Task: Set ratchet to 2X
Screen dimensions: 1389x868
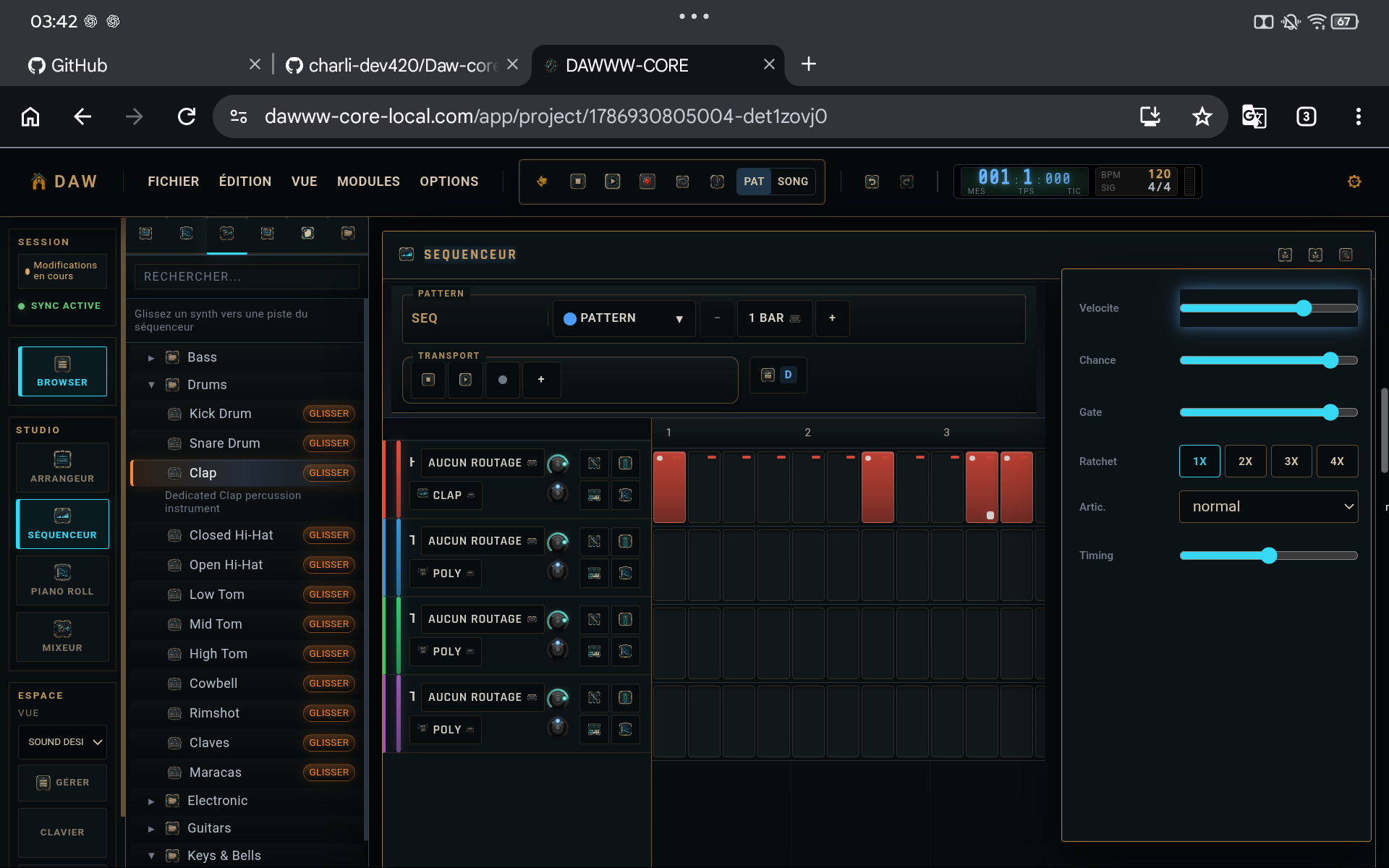Action: (1245, 461)
